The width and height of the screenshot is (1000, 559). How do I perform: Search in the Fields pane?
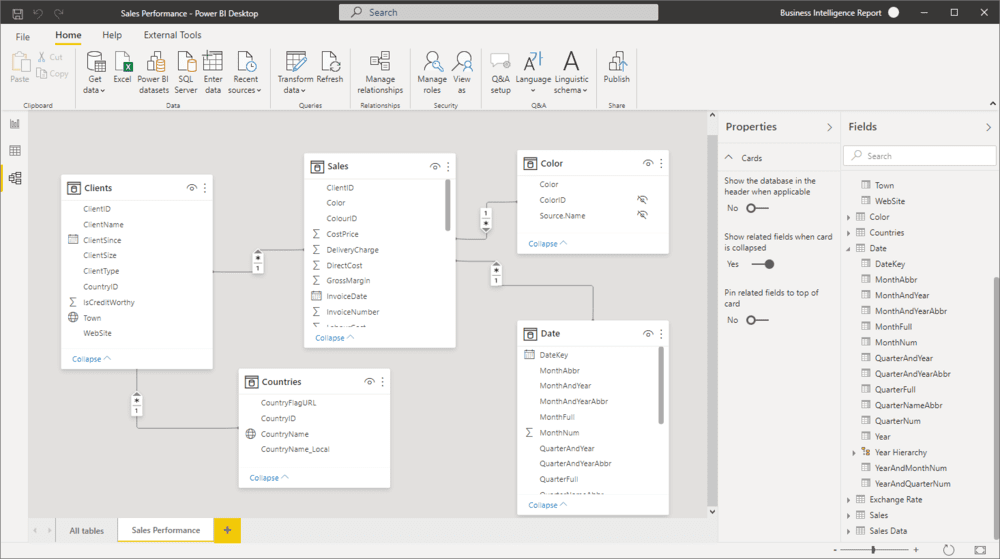[x=920, y=156]
